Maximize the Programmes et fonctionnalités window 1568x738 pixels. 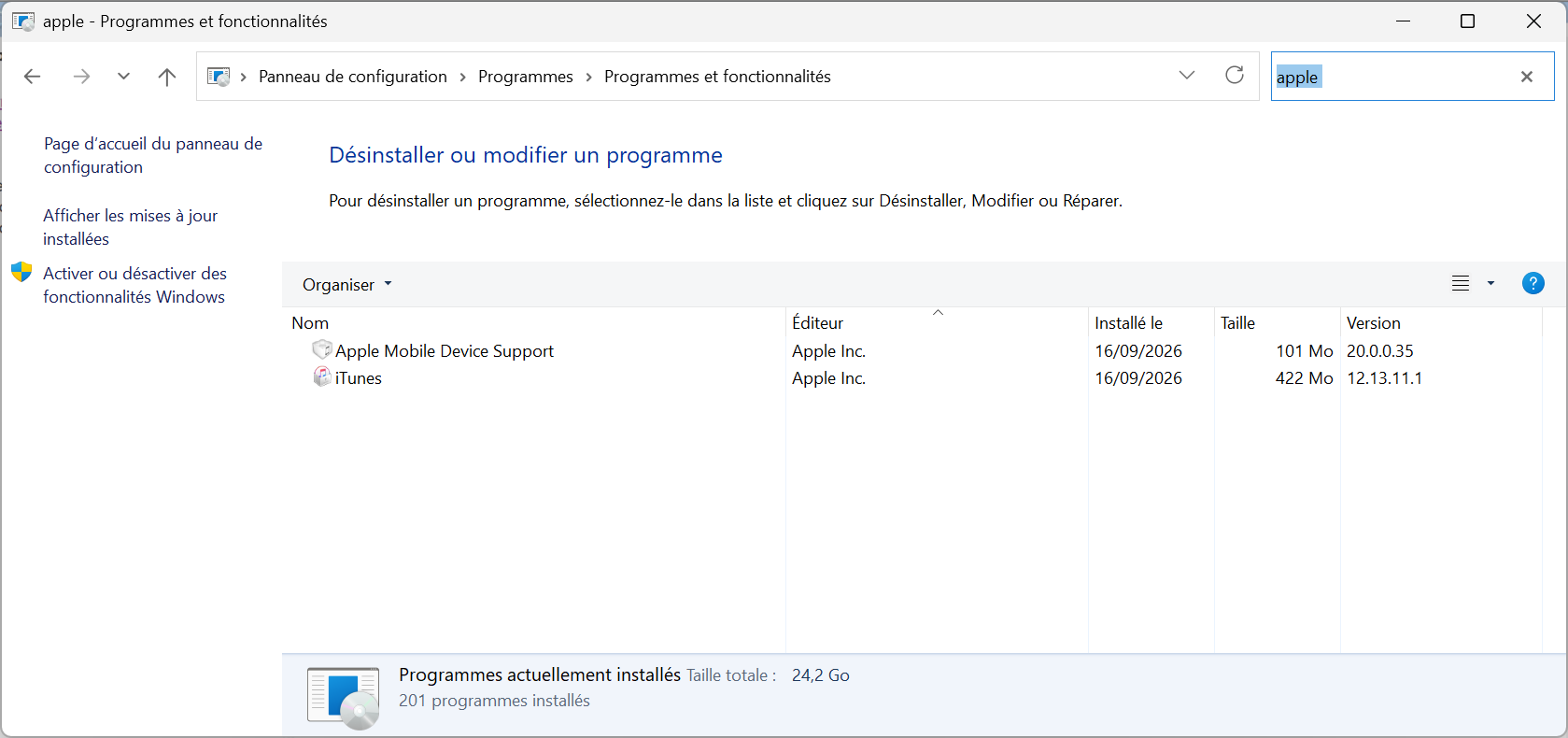[1467, 21]
